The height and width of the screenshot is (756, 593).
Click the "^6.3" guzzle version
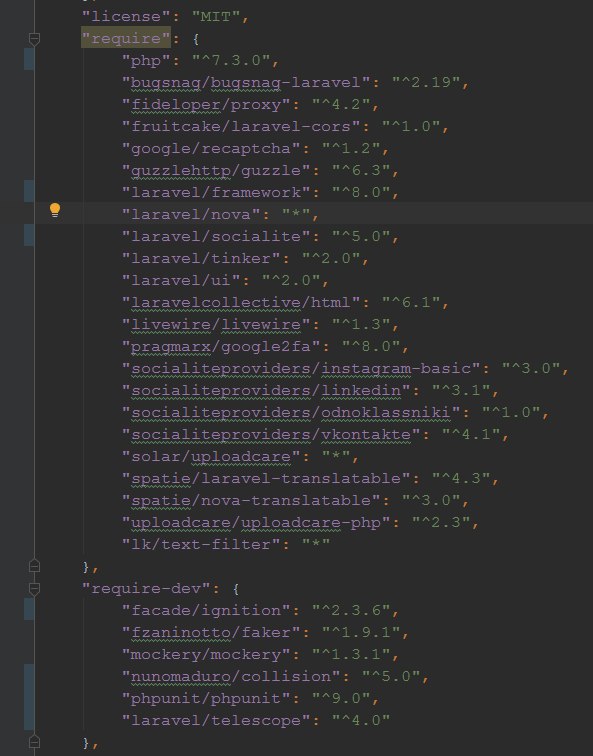pos(361,171)
